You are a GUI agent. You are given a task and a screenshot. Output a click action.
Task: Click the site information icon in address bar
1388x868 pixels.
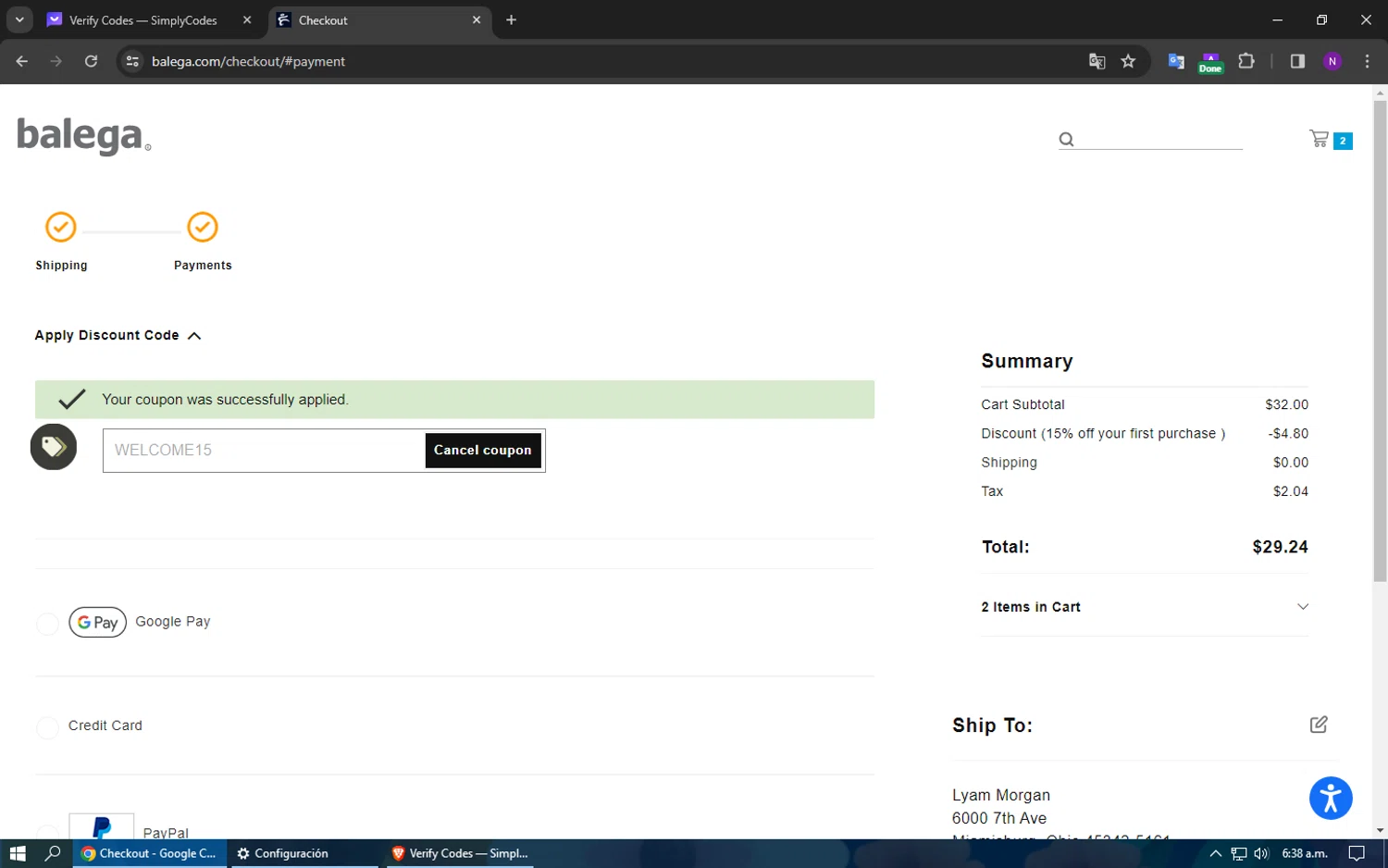[132, 61]
